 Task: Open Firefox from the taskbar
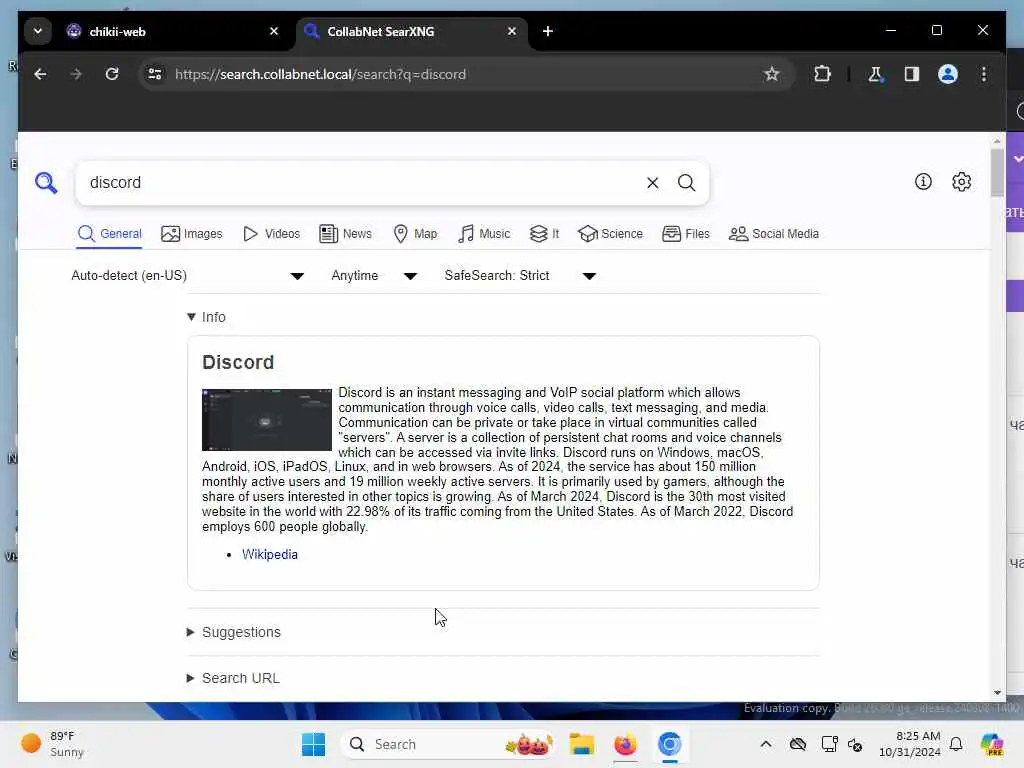(x=625, y=744)
